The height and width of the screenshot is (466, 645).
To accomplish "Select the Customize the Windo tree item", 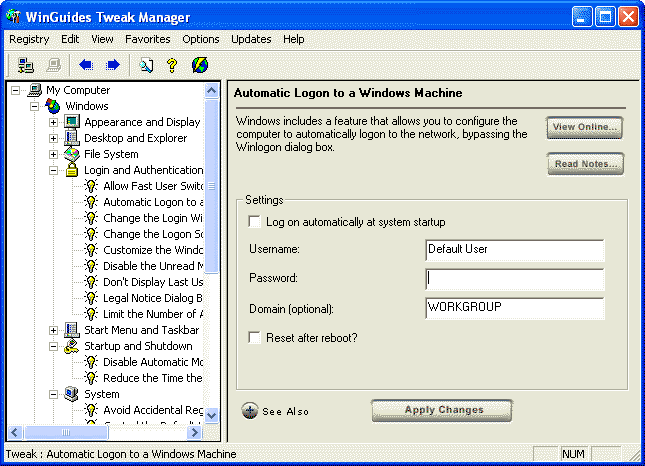I will coord(153,250).
